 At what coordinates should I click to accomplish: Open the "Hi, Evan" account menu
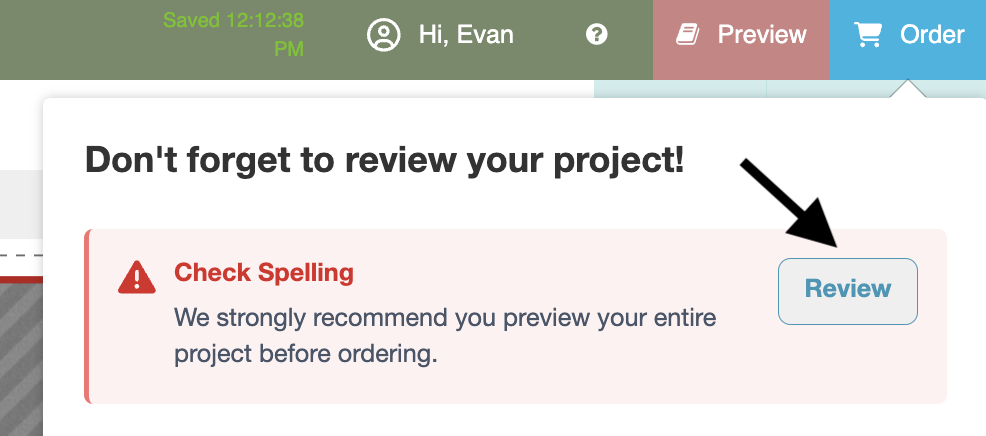(x=466, y=35)
